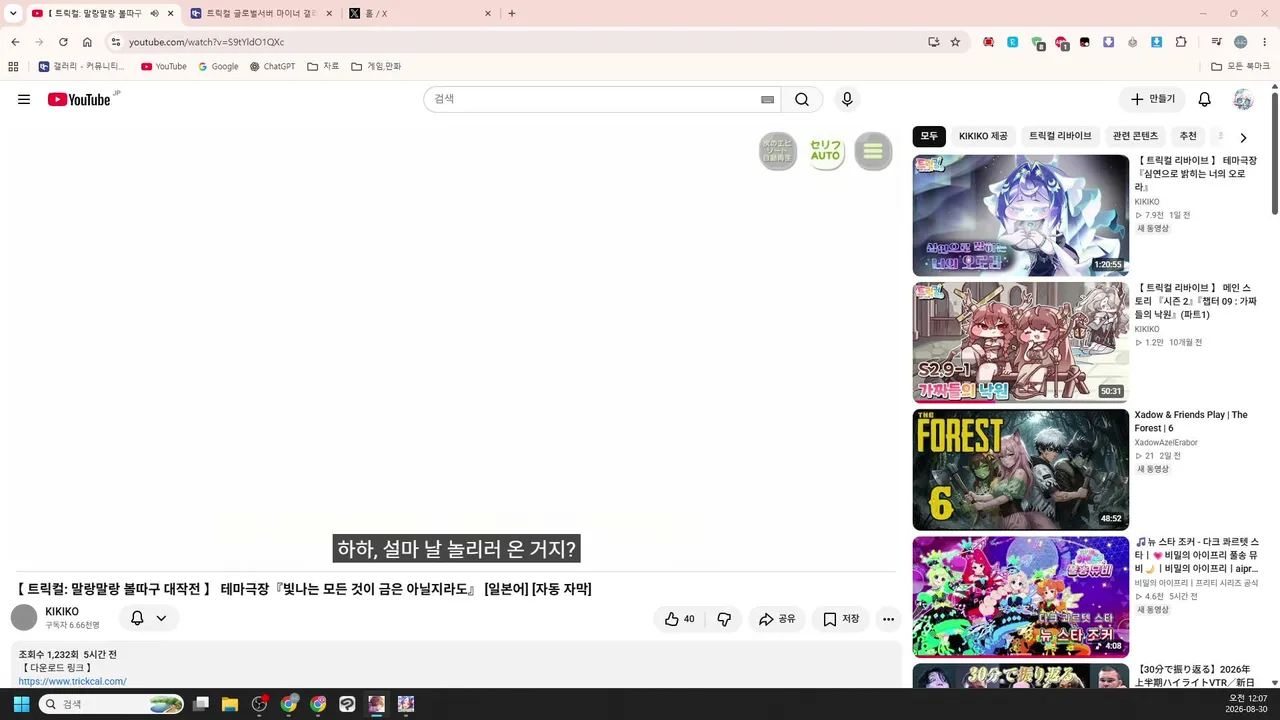This screenshot has width=1280, height=720.
Task: Mute the YouTube tab audio
Action: [x=154, y=14]
